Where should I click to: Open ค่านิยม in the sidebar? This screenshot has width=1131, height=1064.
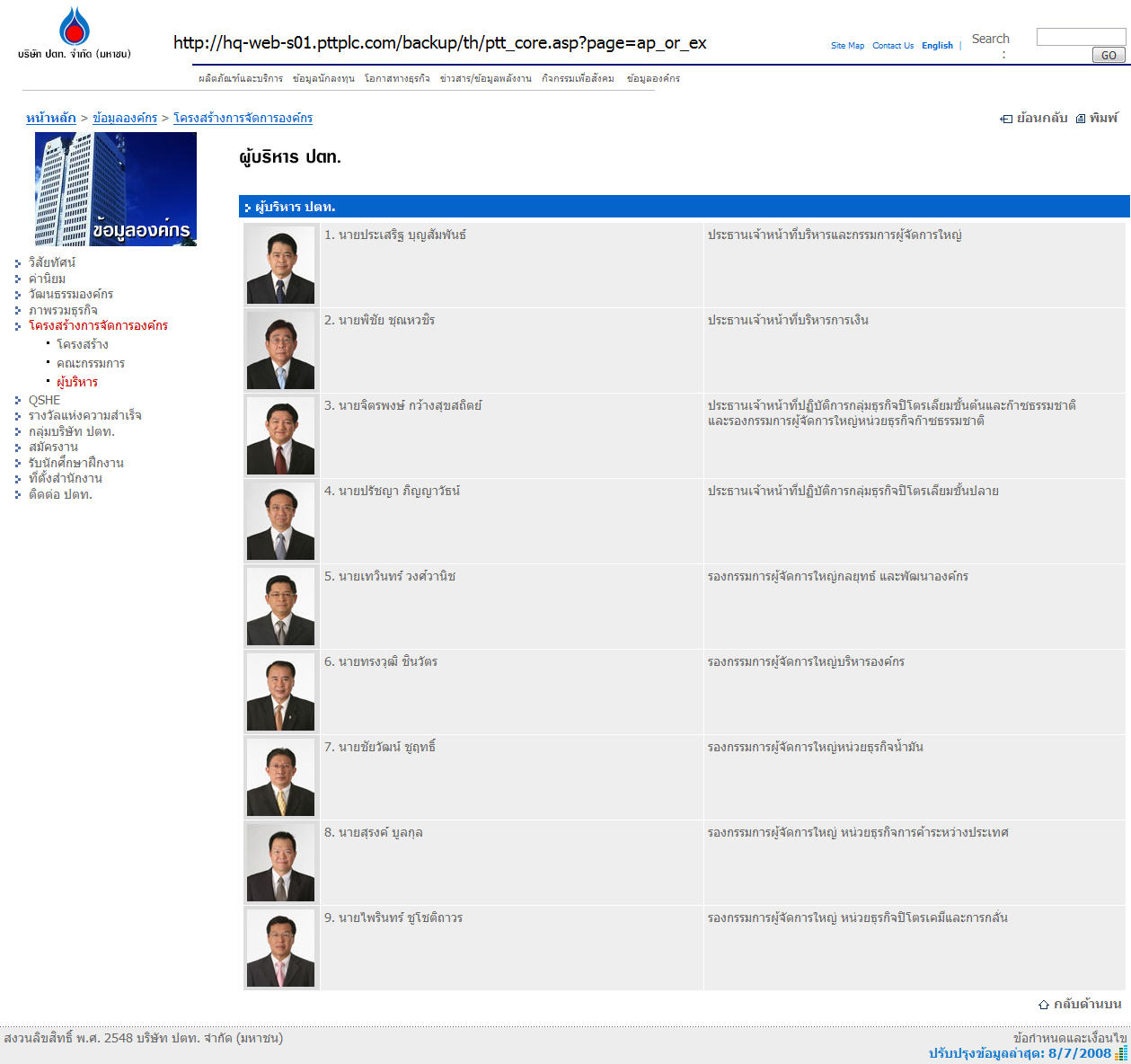point(47,279)
